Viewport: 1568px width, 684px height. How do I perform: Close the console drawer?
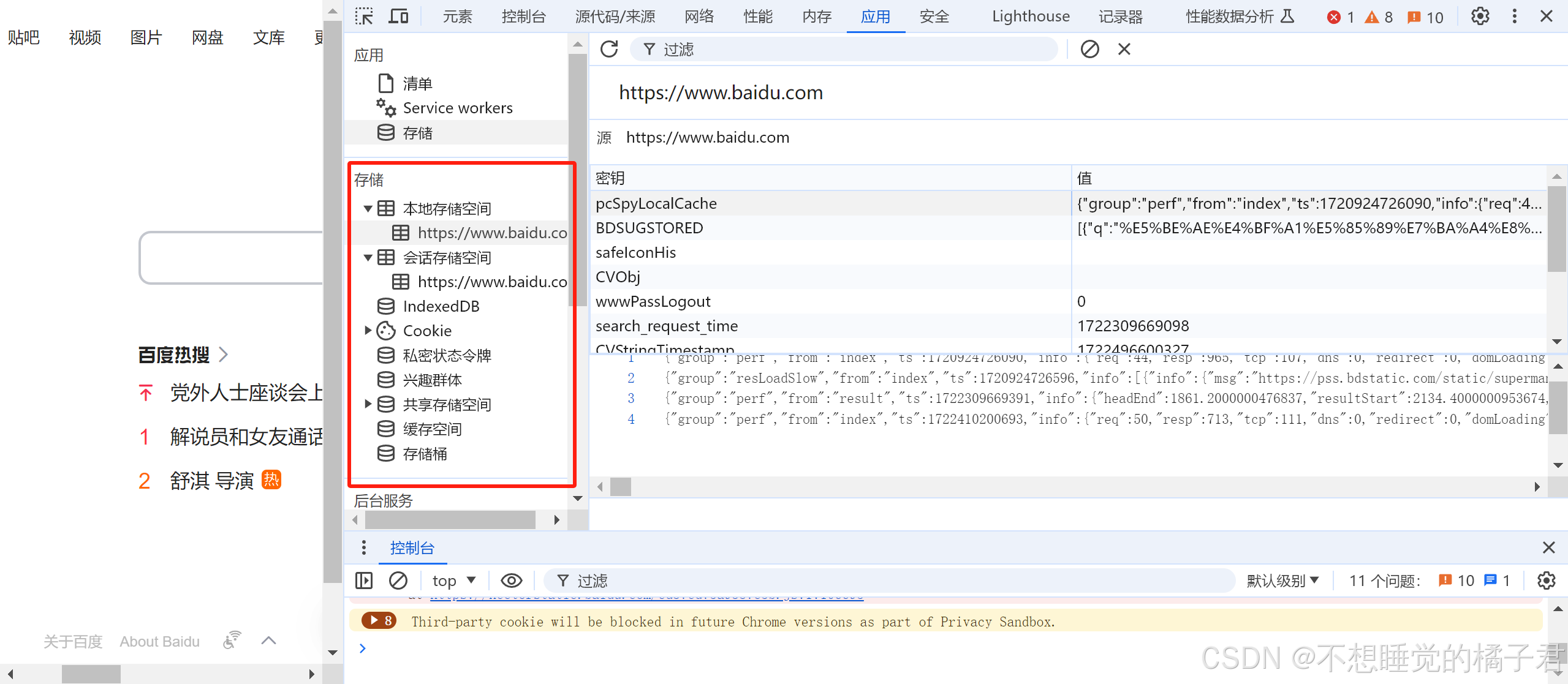point(1548,547)
